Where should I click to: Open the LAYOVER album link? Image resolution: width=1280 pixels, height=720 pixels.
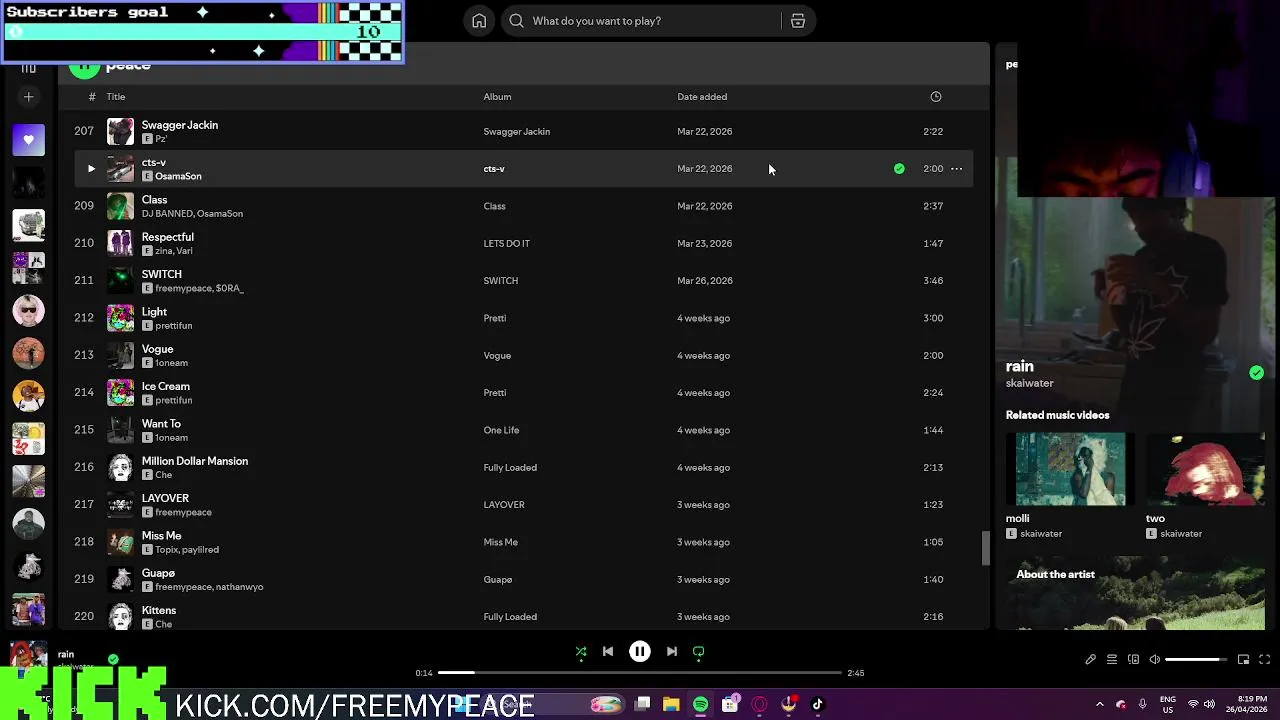(504, 505)
